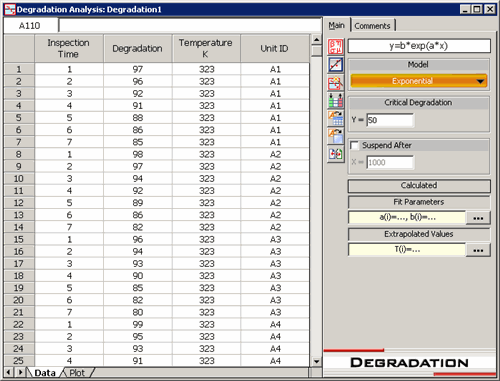Image resolution: width=500 pixels, height=381 pixels.
Task: Open the Exponential model dropdown
Action: pos(419,81)
